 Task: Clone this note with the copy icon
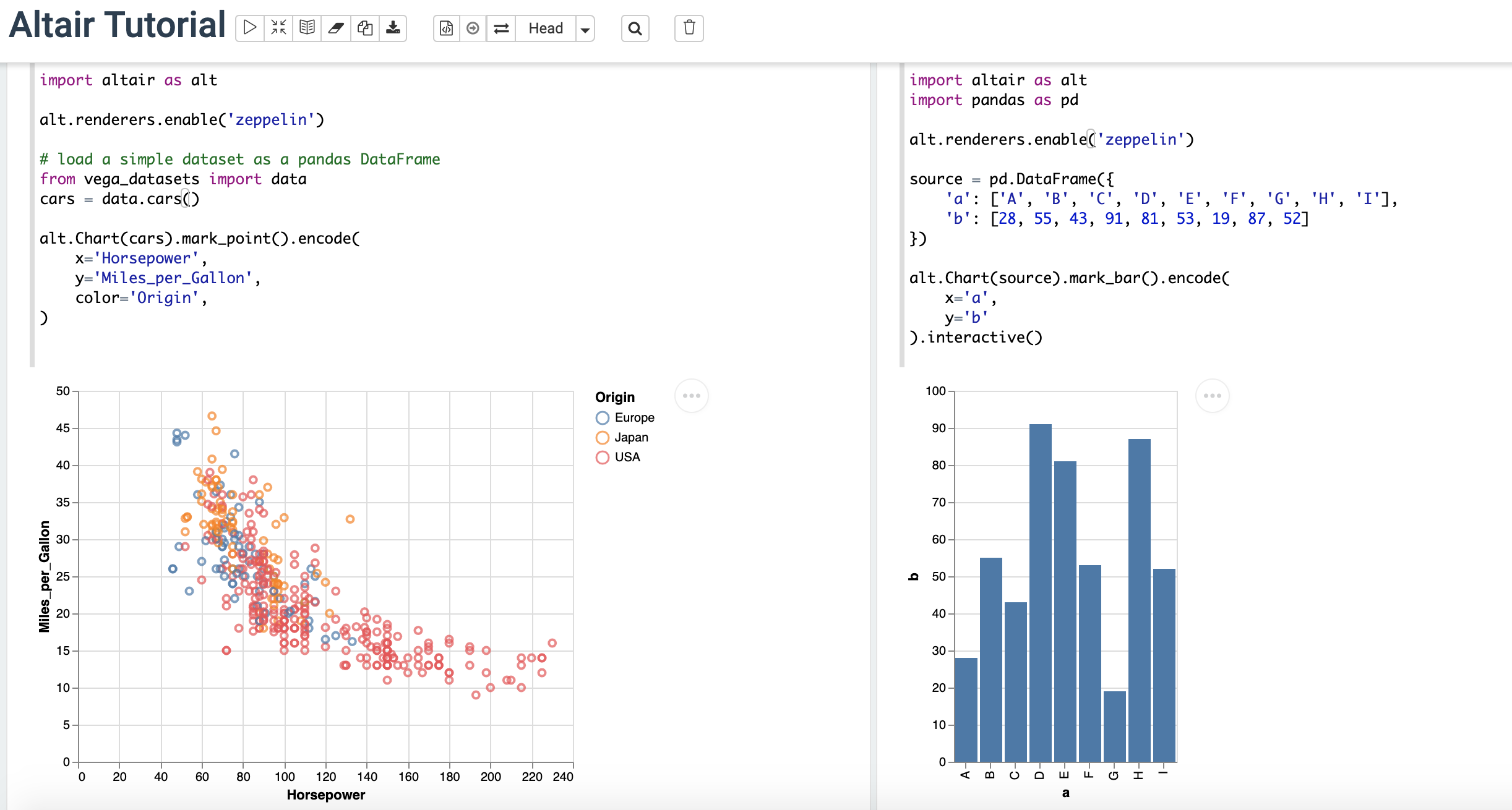(x=365, y=28)
